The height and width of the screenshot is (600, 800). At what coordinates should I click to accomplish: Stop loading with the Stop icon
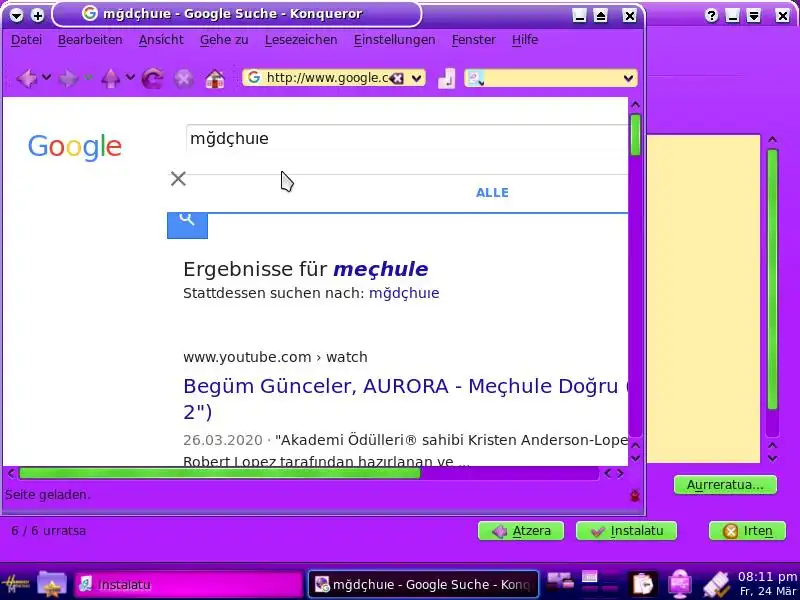point(184,79)
